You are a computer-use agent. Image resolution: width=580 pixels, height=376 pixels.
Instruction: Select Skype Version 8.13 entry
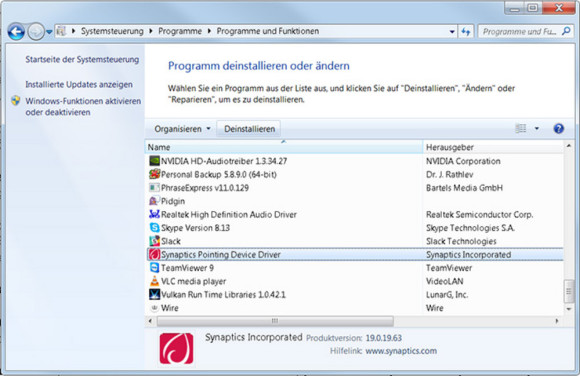pos(195,228)
